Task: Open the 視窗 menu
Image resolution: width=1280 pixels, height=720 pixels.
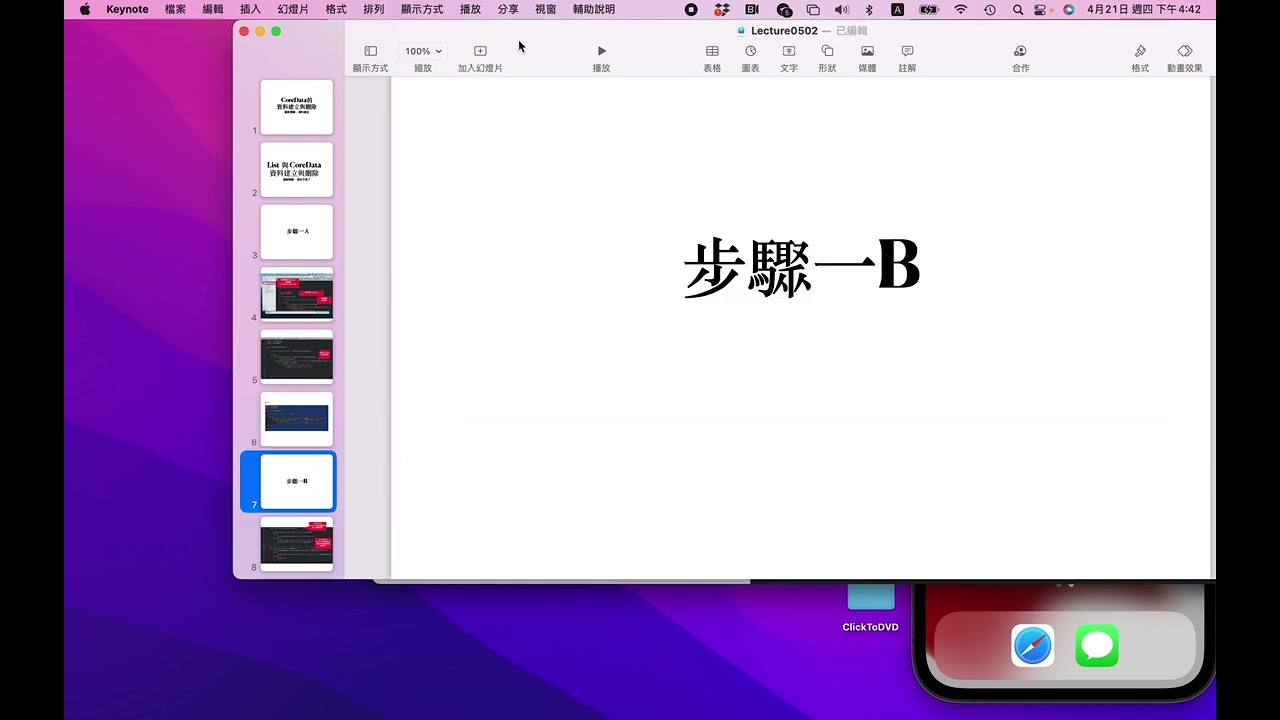Action: click(x=545, y=9)
